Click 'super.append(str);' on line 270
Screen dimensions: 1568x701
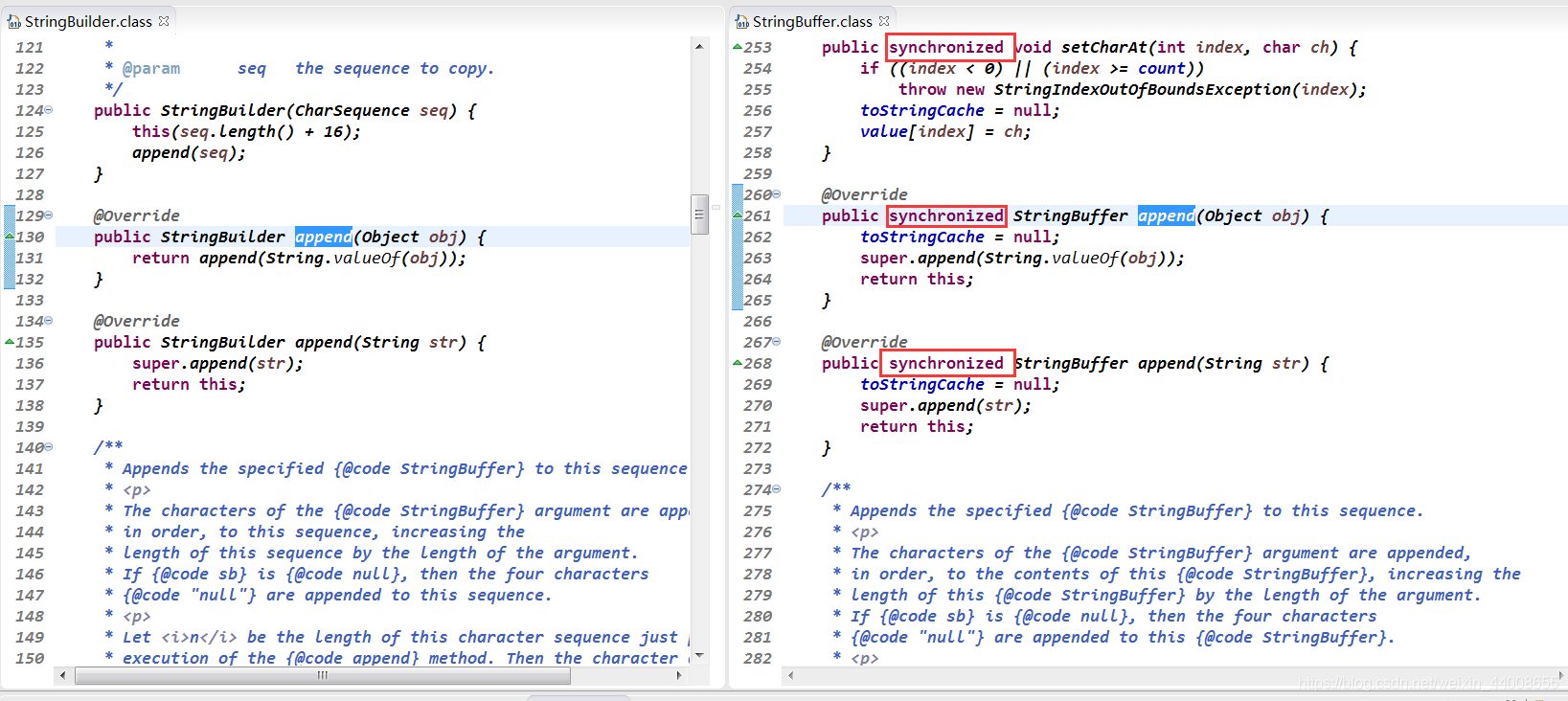946,405
